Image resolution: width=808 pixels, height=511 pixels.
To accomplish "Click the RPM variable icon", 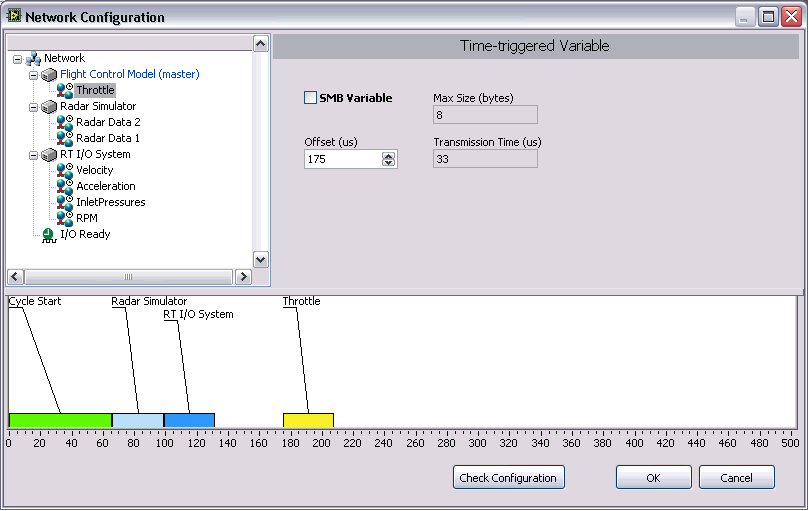I will [65, 218].
